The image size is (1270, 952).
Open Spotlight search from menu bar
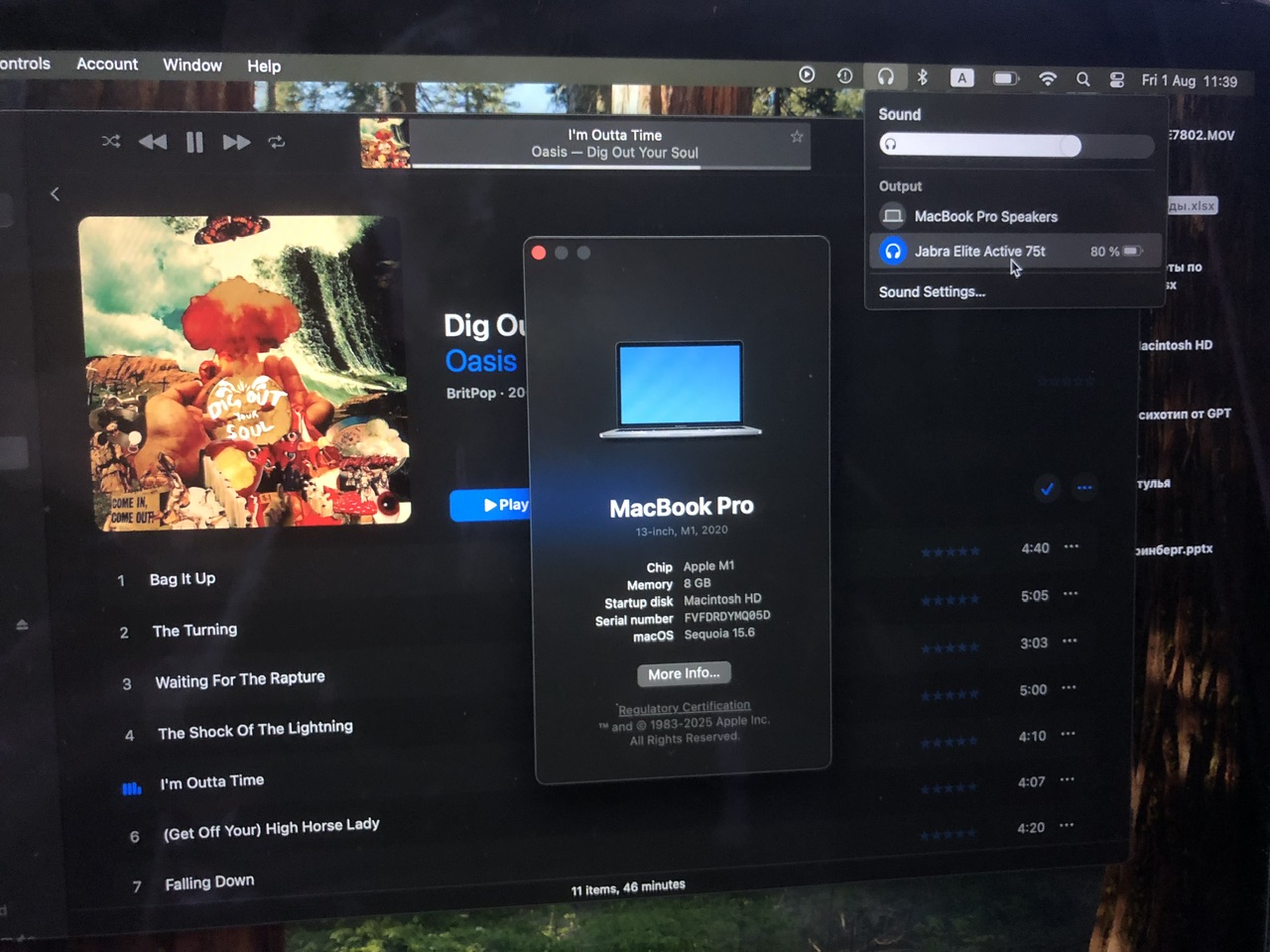pyautogui.click(x=1082, y=79)
